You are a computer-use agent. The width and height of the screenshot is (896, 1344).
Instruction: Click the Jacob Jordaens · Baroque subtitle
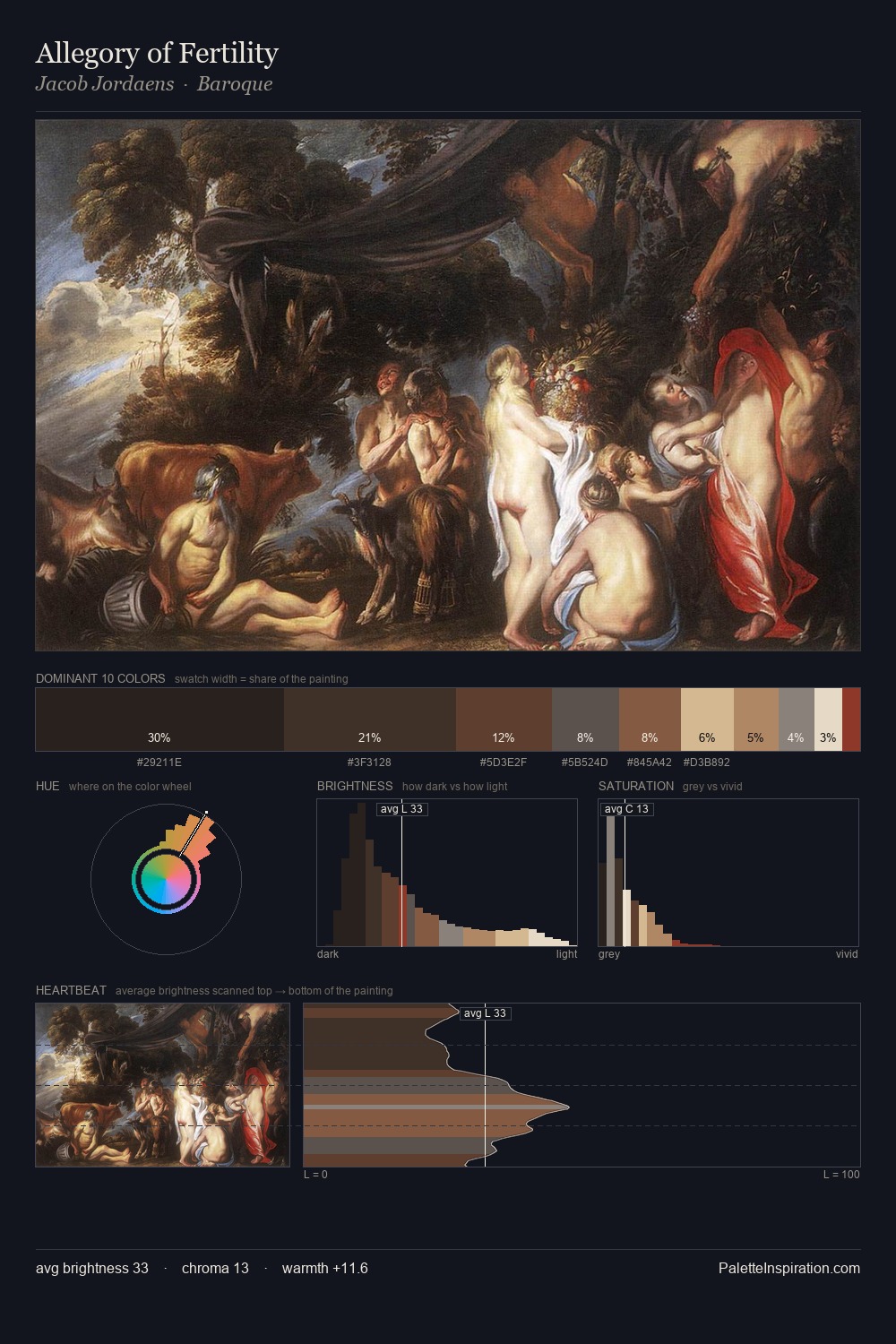154,84
